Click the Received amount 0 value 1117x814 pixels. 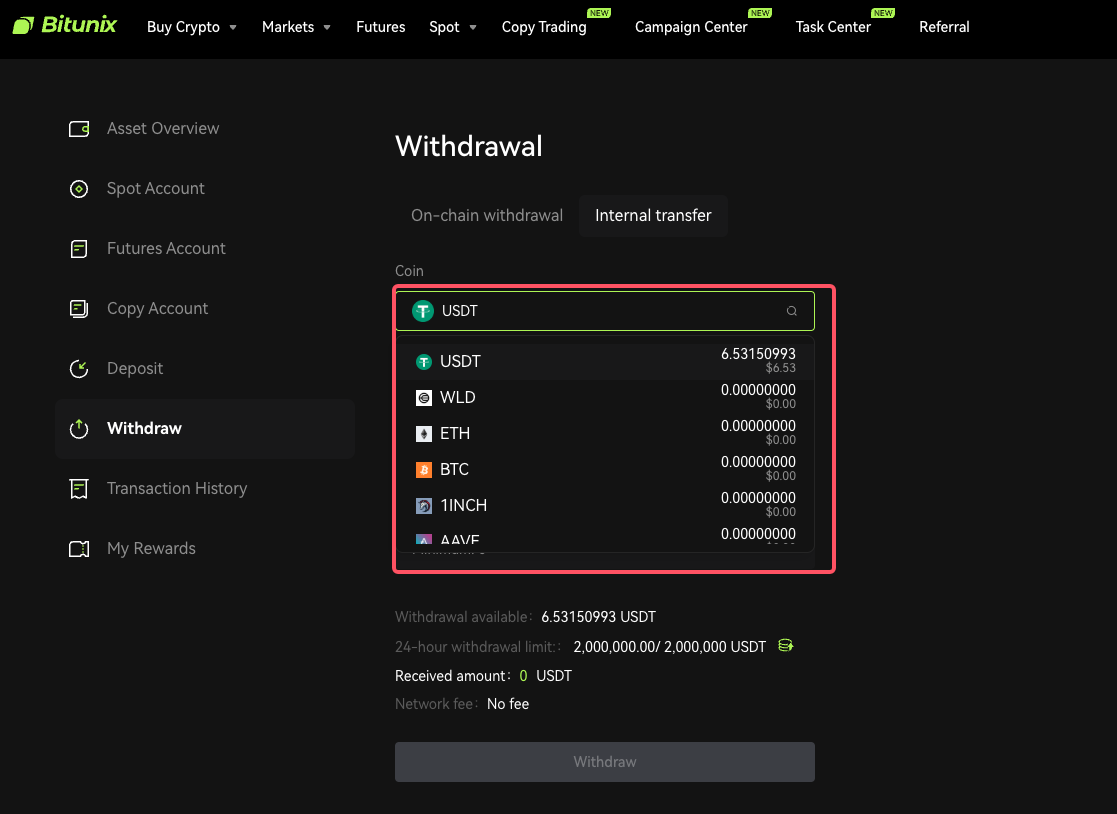(524, 677)
